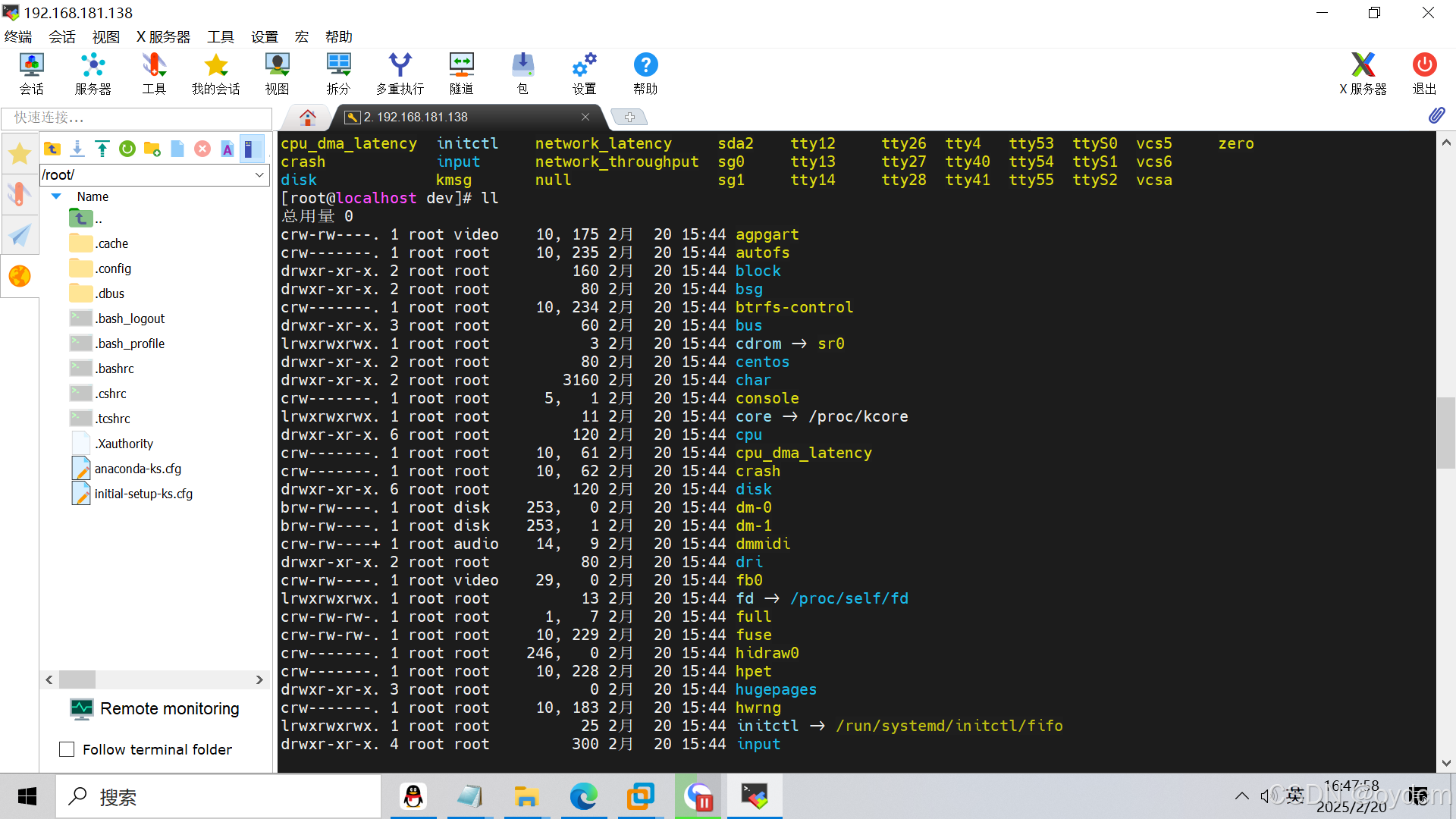Collapse the Name column tree arrow

point(56,196)
